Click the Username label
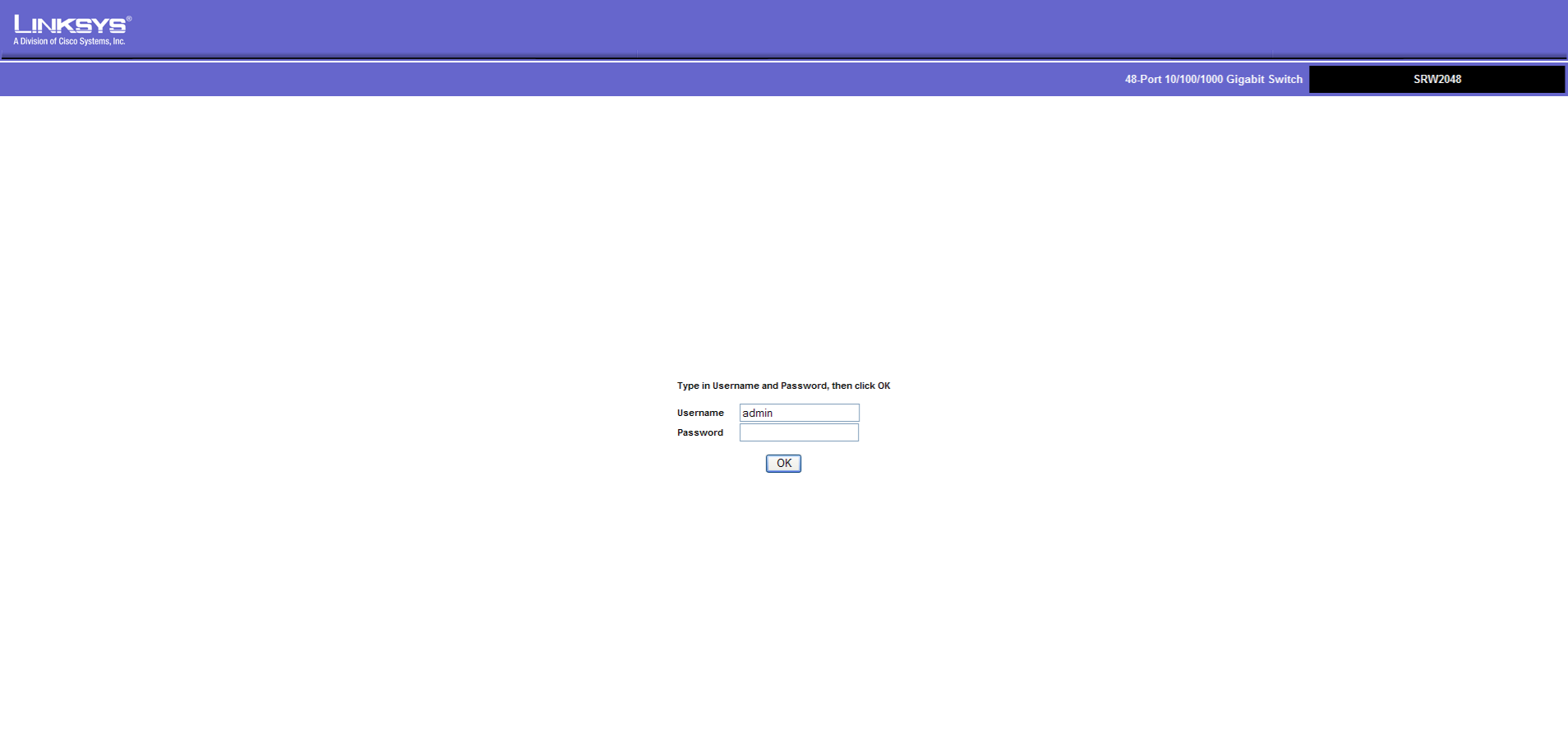The image size is (1568, 744). 700,413
